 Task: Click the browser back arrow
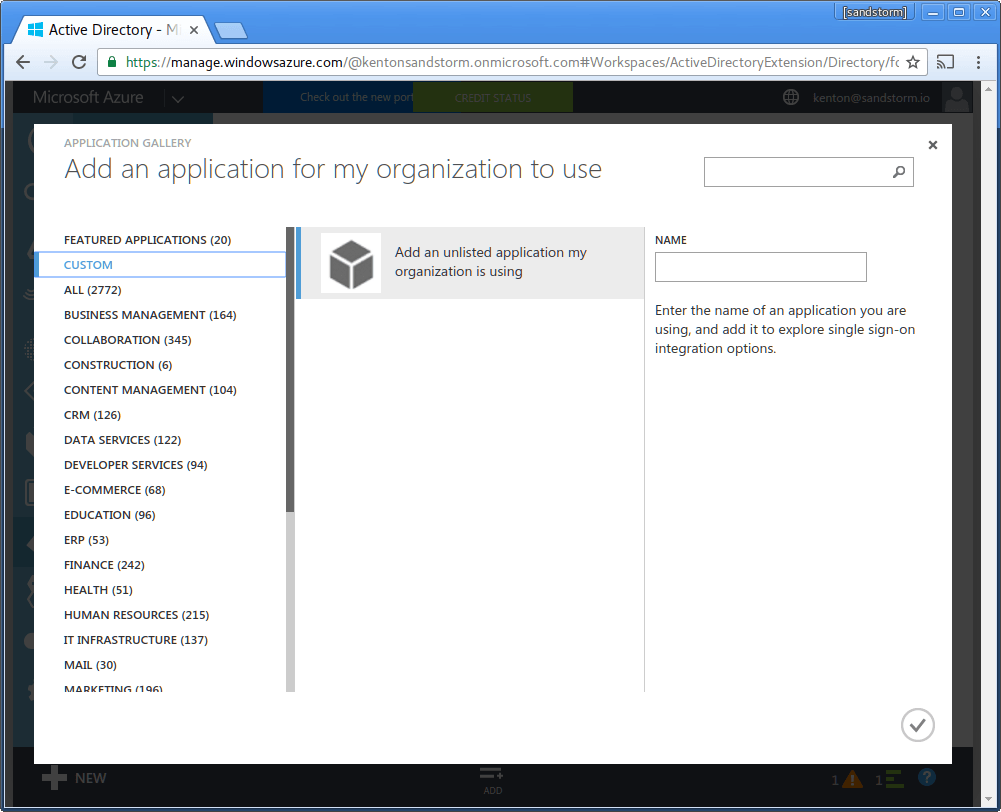coord(23,62)
